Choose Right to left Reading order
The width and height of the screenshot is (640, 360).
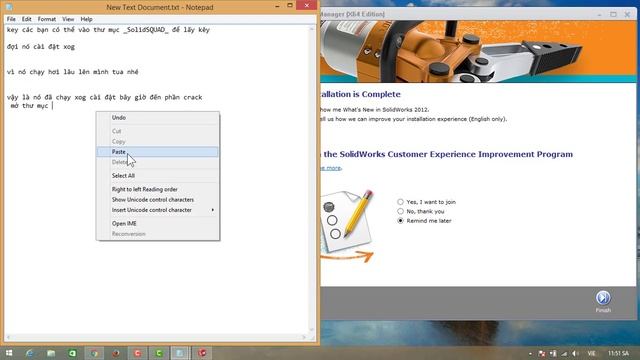pyautogui.click(x=158, y=189)
